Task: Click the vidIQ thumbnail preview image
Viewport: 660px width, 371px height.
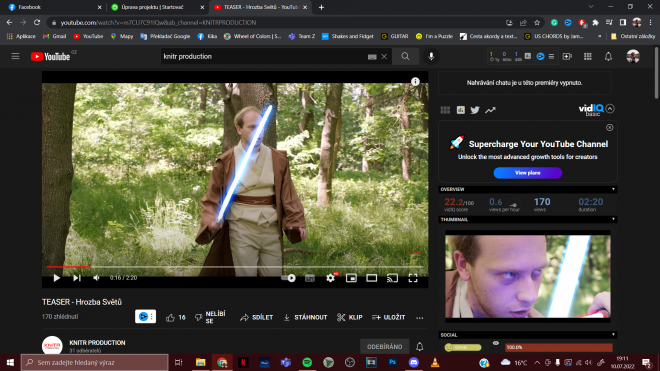Action: tap(528, 276)
